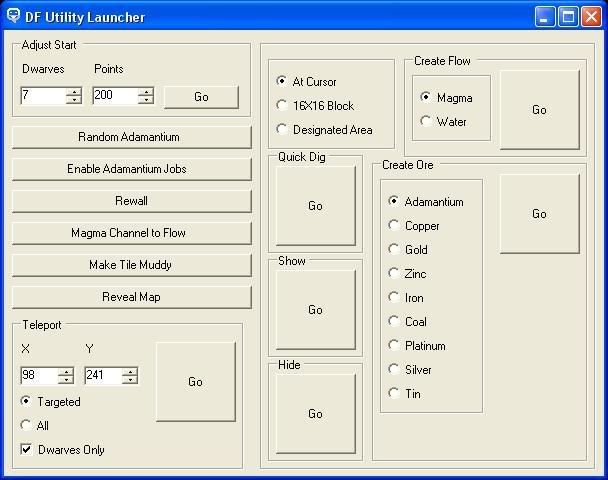
Task: Choose Platinum ore option
Action: [x=394, y=346]
